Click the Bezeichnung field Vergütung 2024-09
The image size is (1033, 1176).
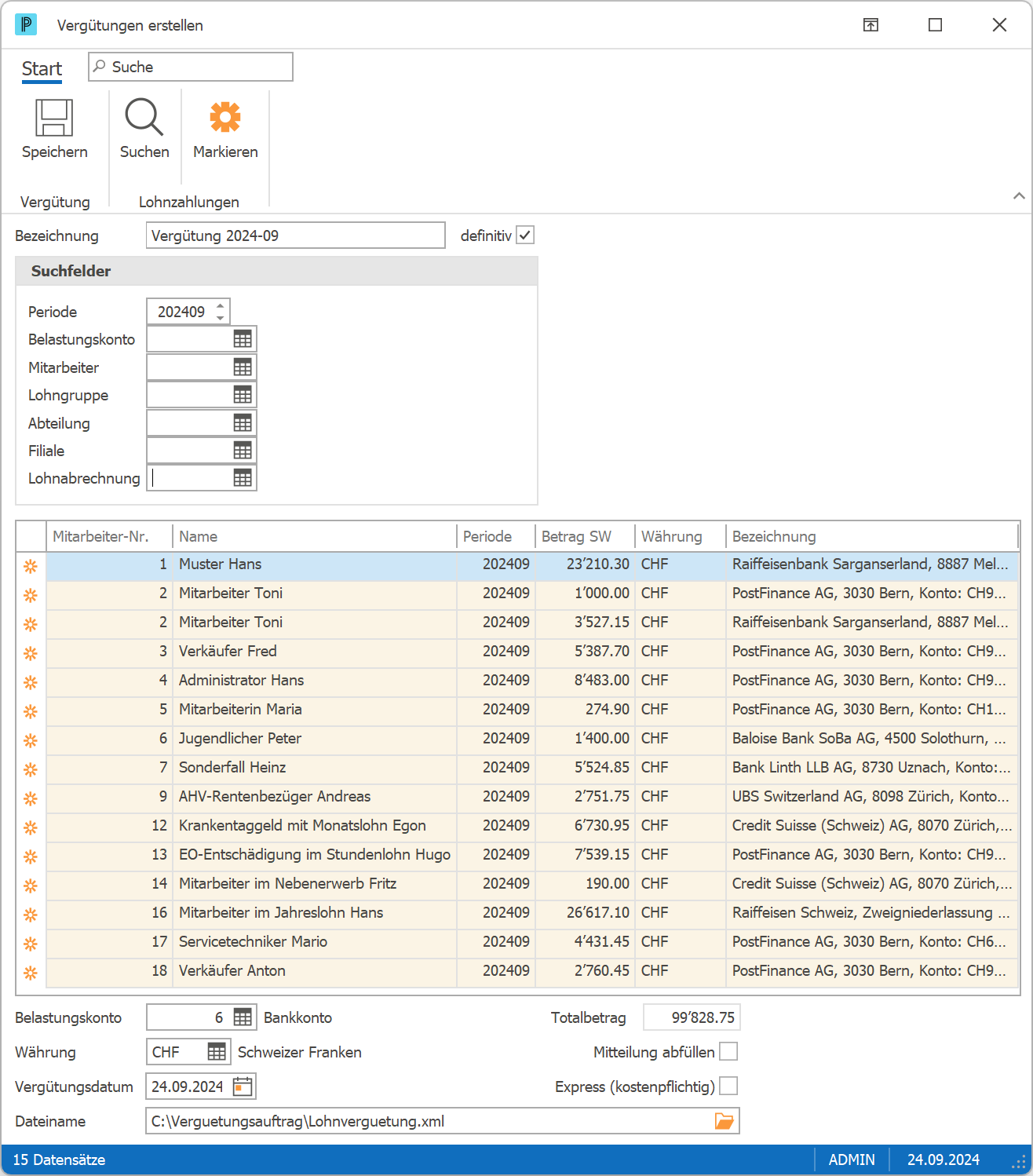296,236
